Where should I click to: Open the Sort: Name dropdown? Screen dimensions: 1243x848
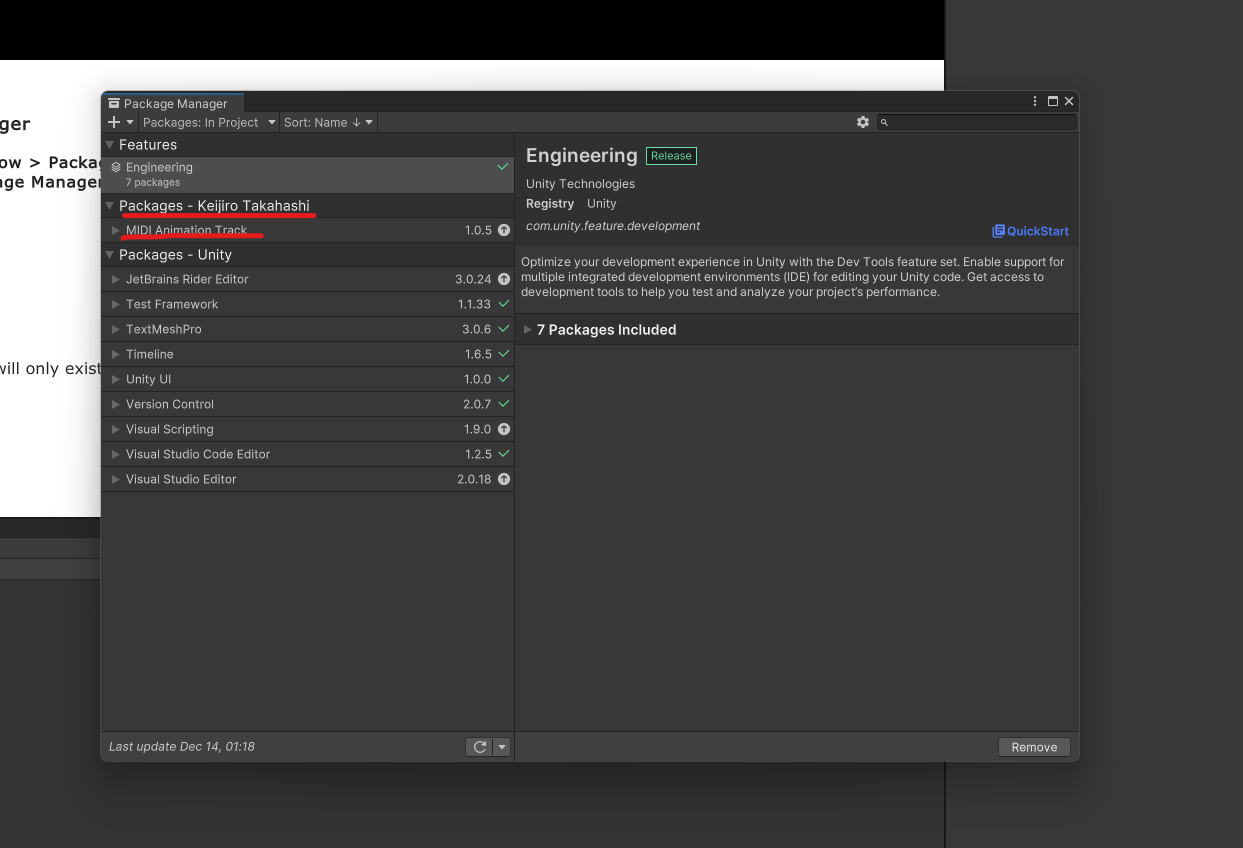pyautogui.click(x=328, y=122)
